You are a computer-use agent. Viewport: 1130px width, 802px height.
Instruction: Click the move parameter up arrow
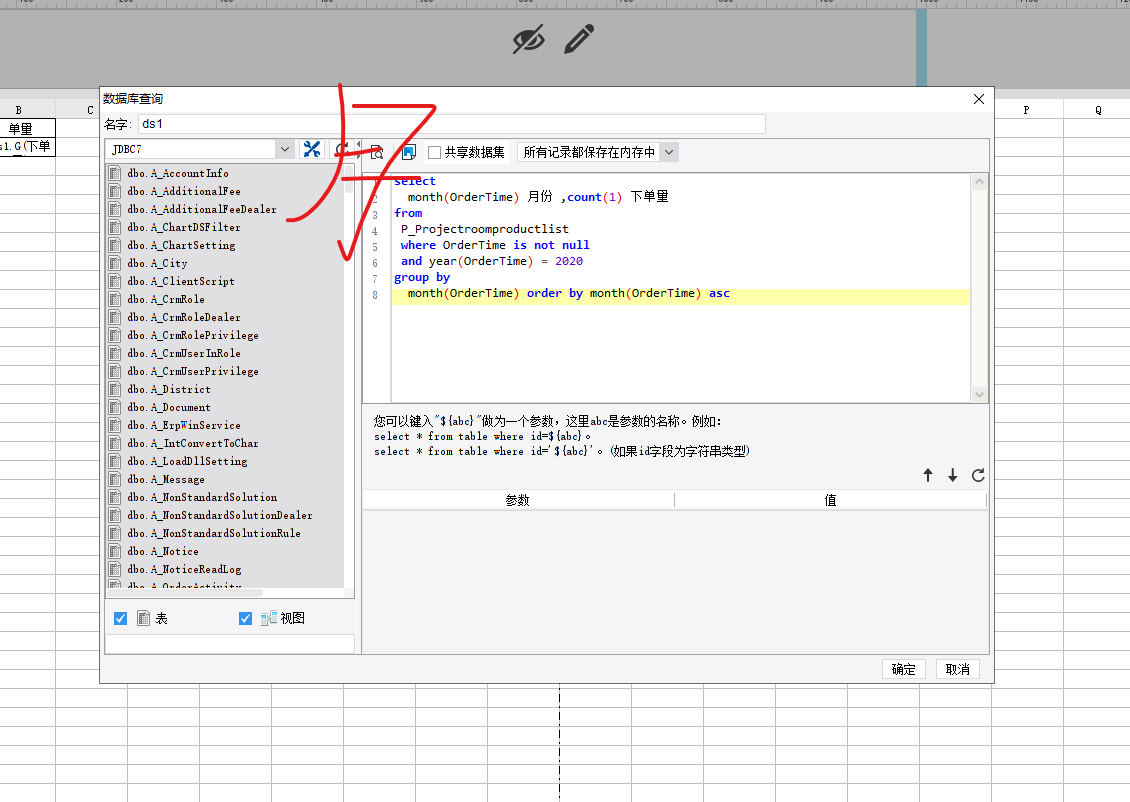[x=928, y=476]
